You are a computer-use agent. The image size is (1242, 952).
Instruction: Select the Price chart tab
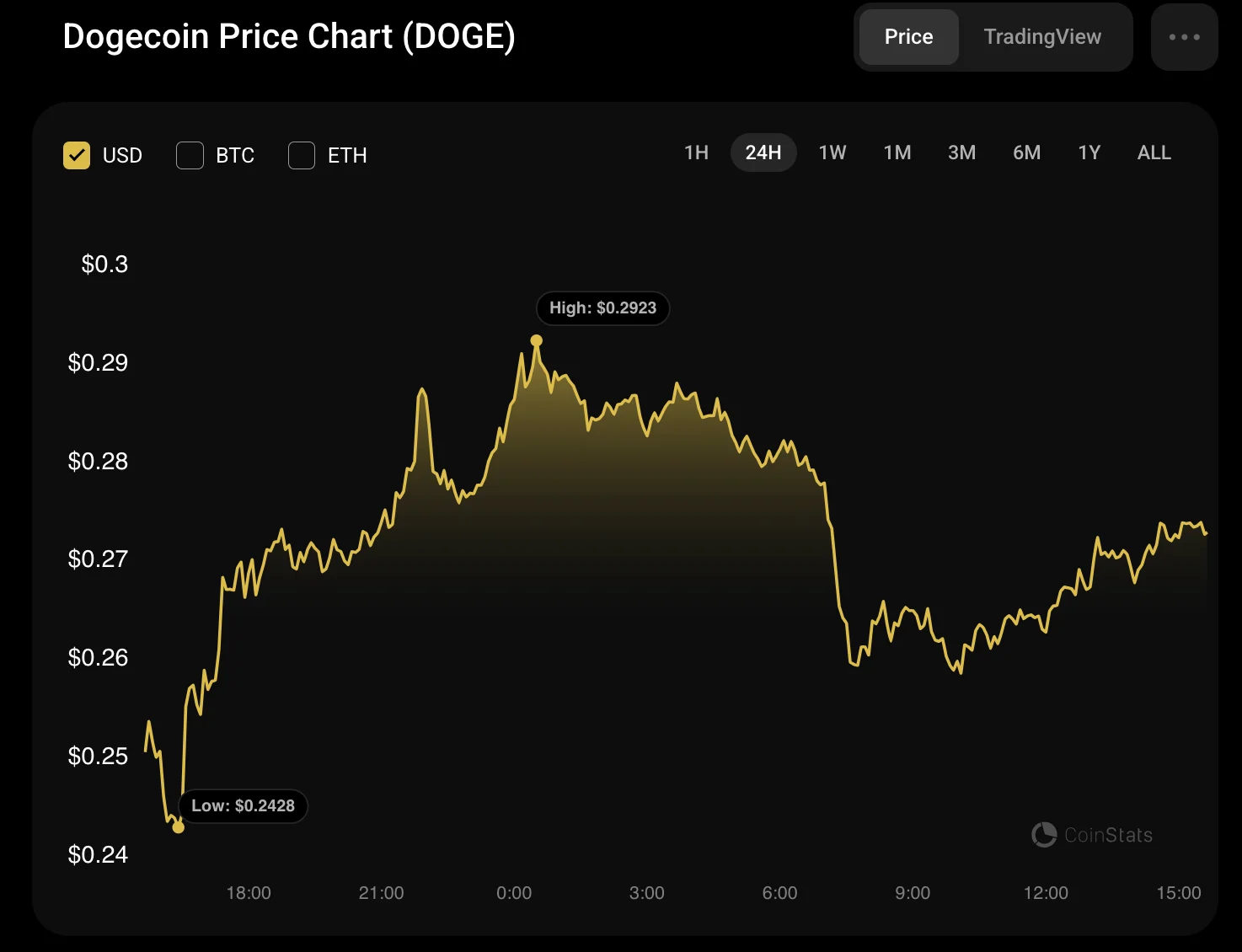(x=908, y=37)
